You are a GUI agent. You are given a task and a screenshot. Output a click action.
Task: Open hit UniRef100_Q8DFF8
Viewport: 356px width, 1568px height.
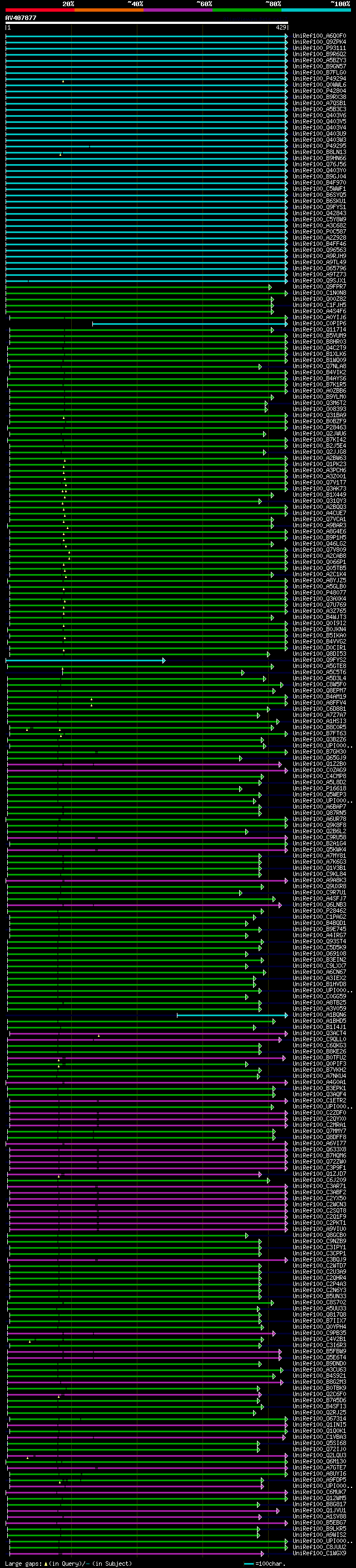(x=319, y=1137)
